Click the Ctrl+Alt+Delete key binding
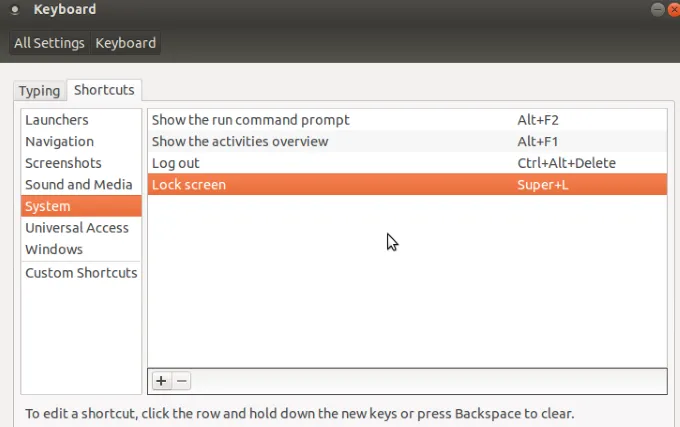This screenshot has width=680, height=427. [x=566, y=163]
